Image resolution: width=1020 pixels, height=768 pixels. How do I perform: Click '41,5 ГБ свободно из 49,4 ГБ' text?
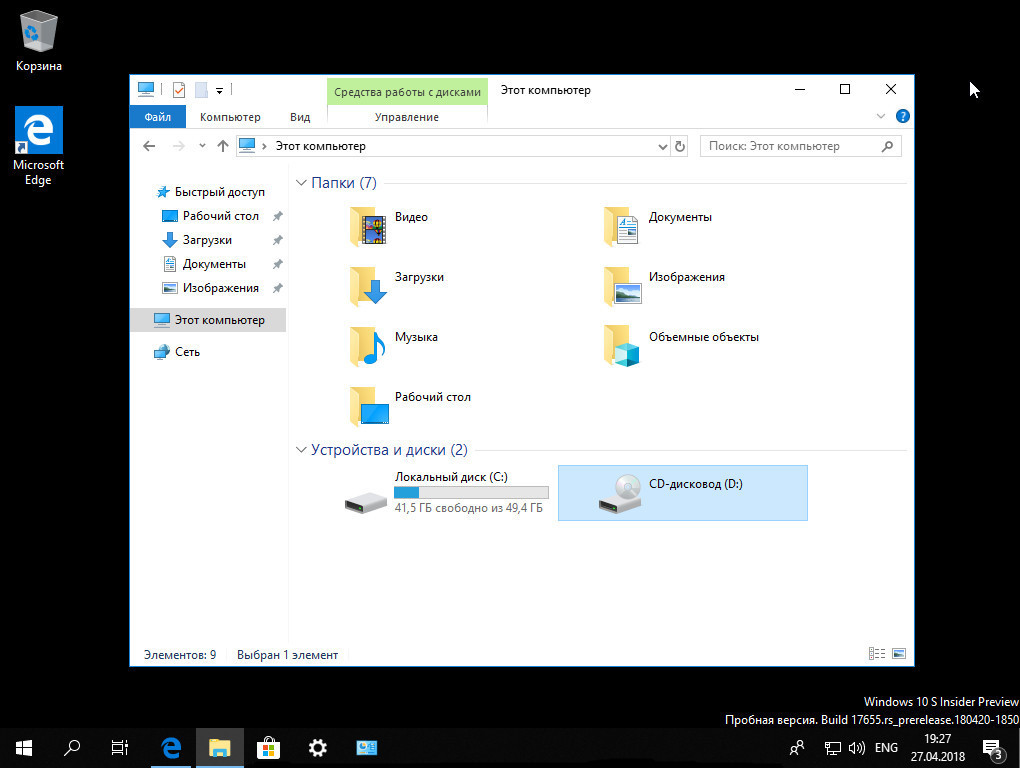click(468, 508)
